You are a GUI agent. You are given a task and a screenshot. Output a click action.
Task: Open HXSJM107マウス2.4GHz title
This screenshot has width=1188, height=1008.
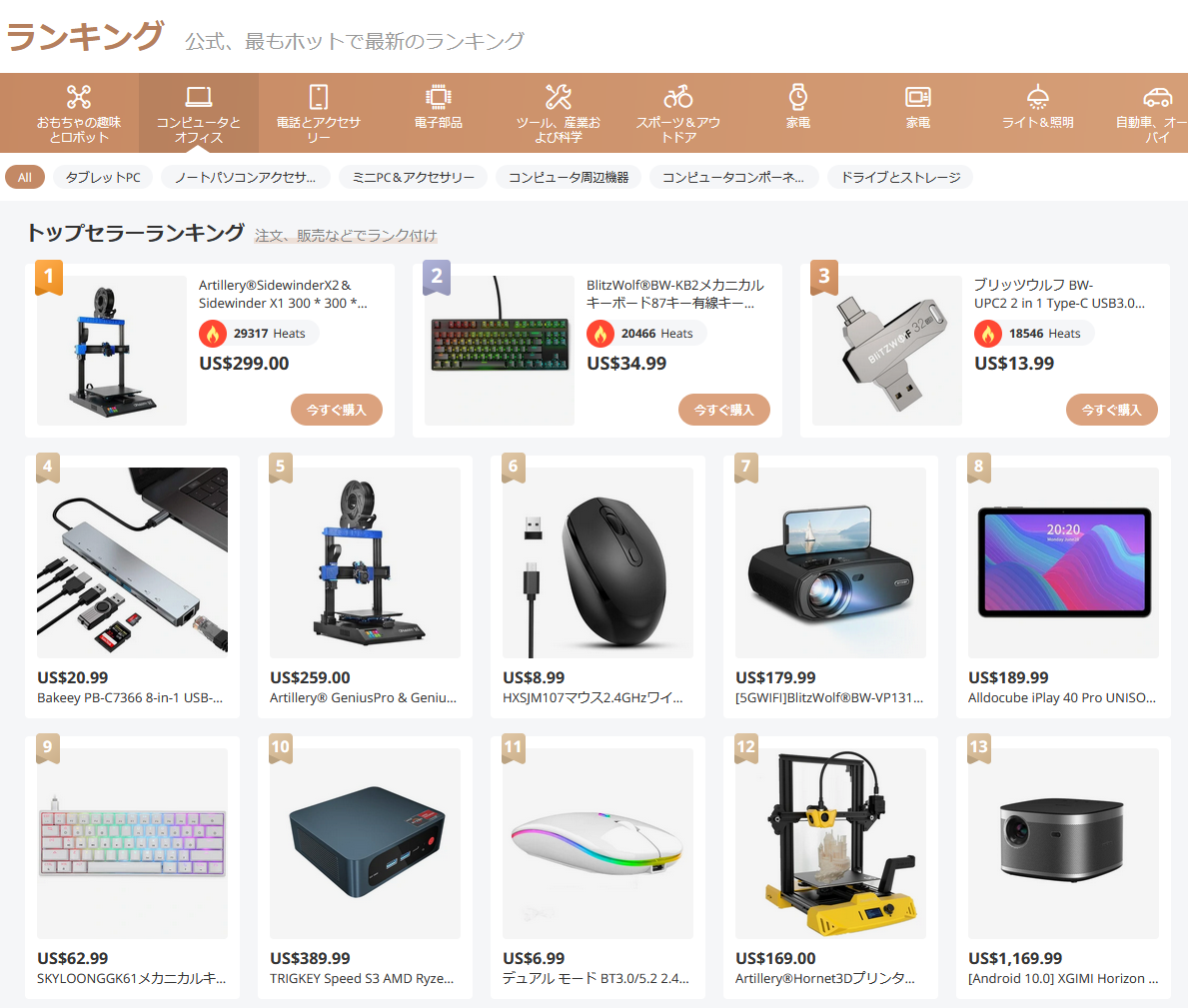coord(594,697)
